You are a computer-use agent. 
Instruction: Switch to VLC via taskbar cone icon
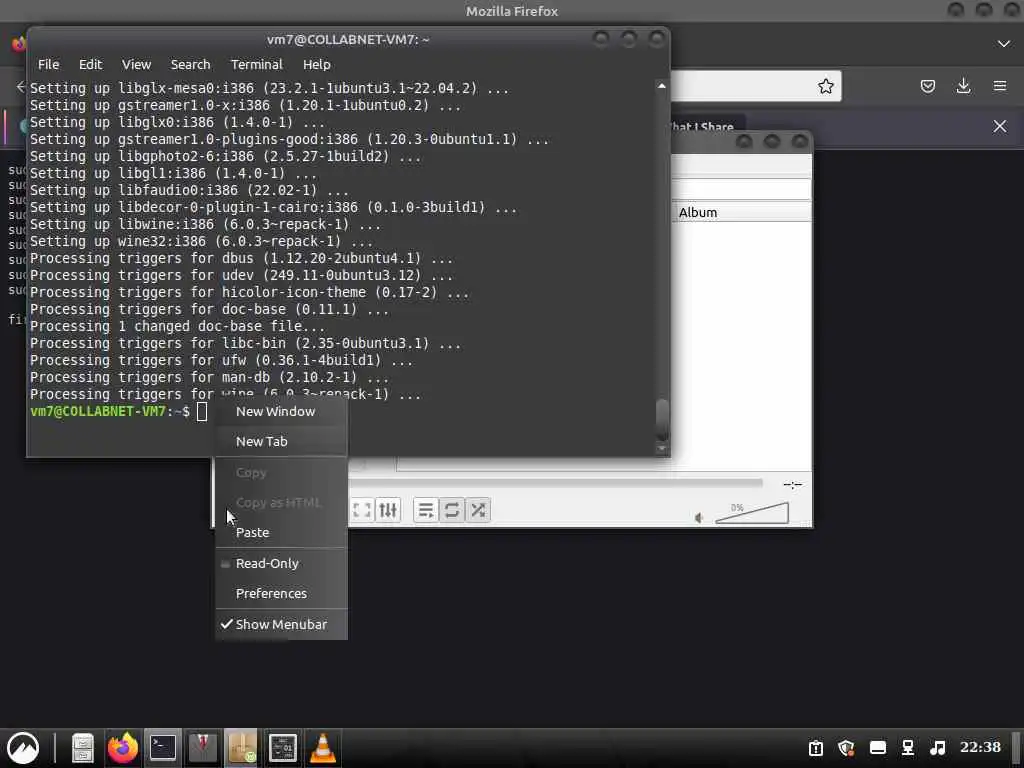tap(323, 747)
